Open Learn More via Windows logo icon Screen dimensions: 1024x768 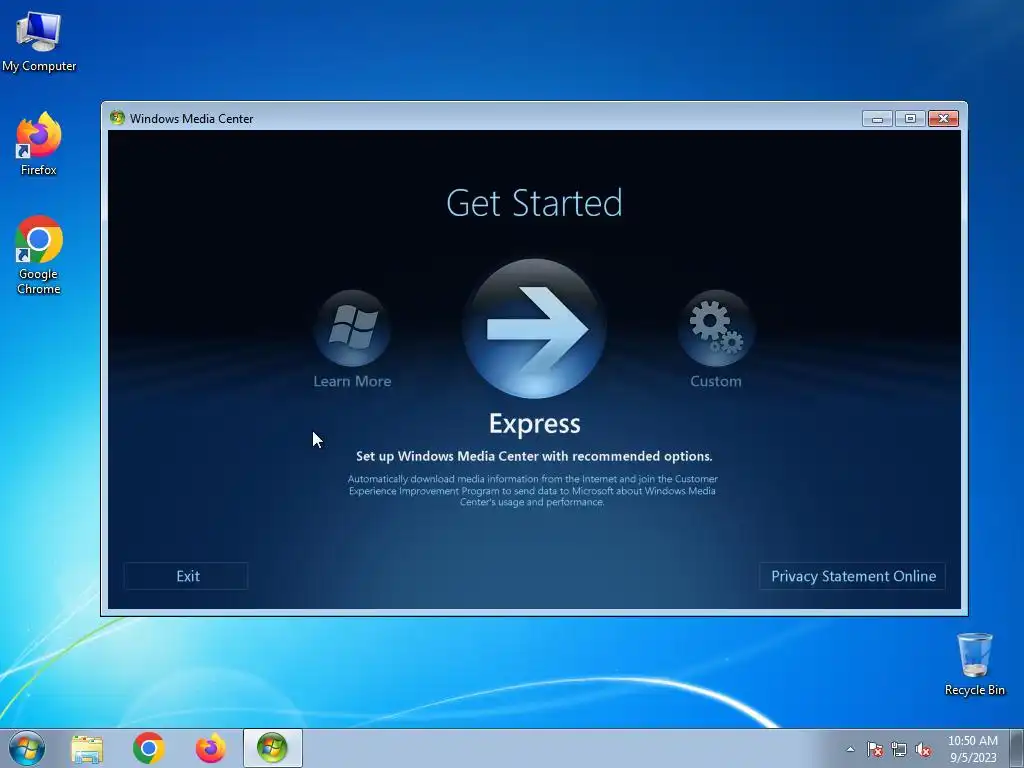(x=352, y=328)
